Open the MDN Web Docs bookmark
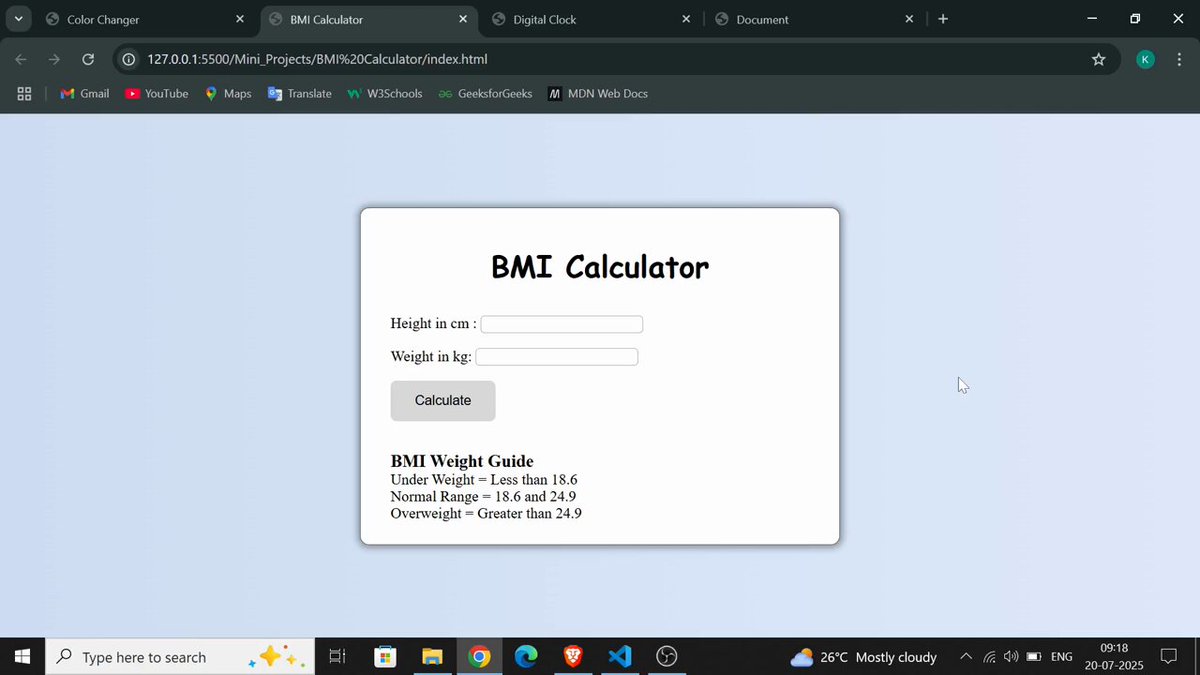1200x675 pixels. [x=598, y=93]
